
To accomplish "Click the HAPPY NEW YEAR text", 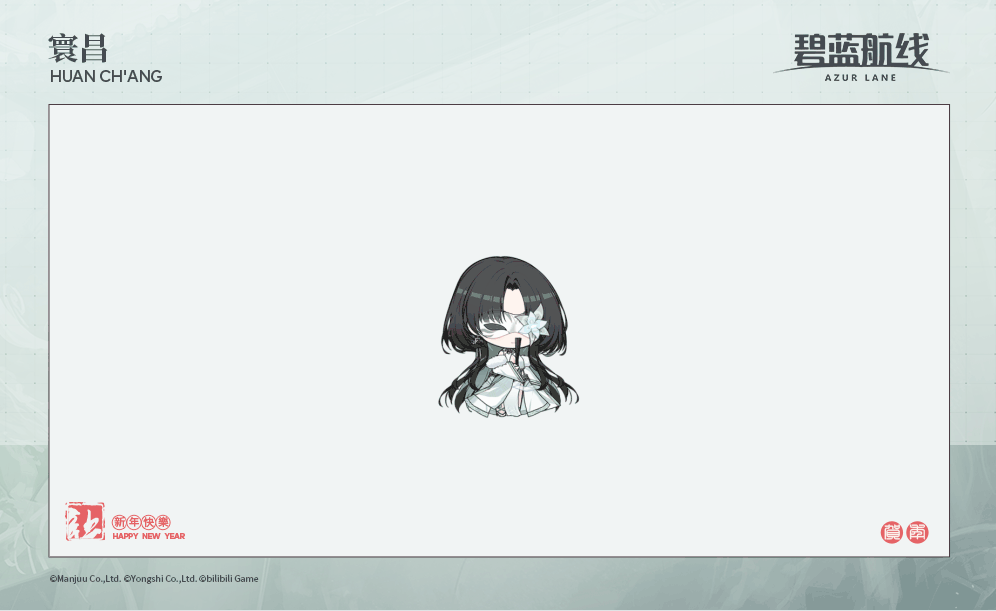I will [149, 536].
